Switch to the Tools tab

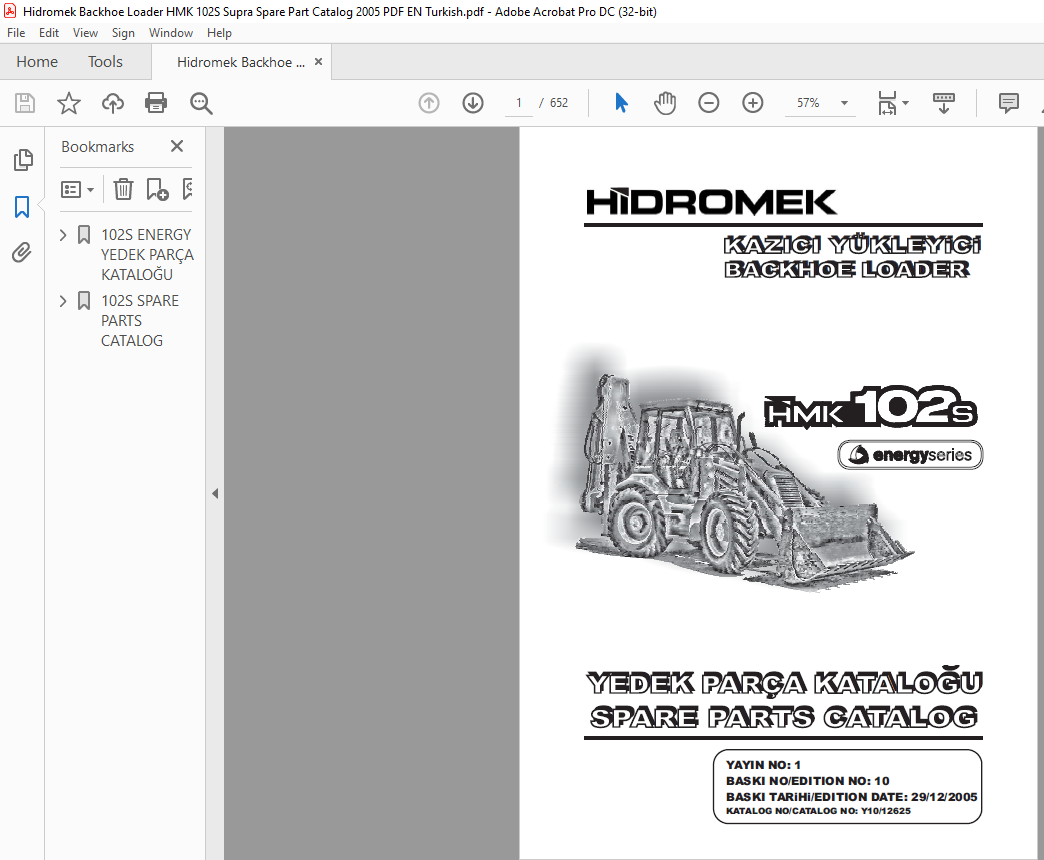tap(105, 62)
